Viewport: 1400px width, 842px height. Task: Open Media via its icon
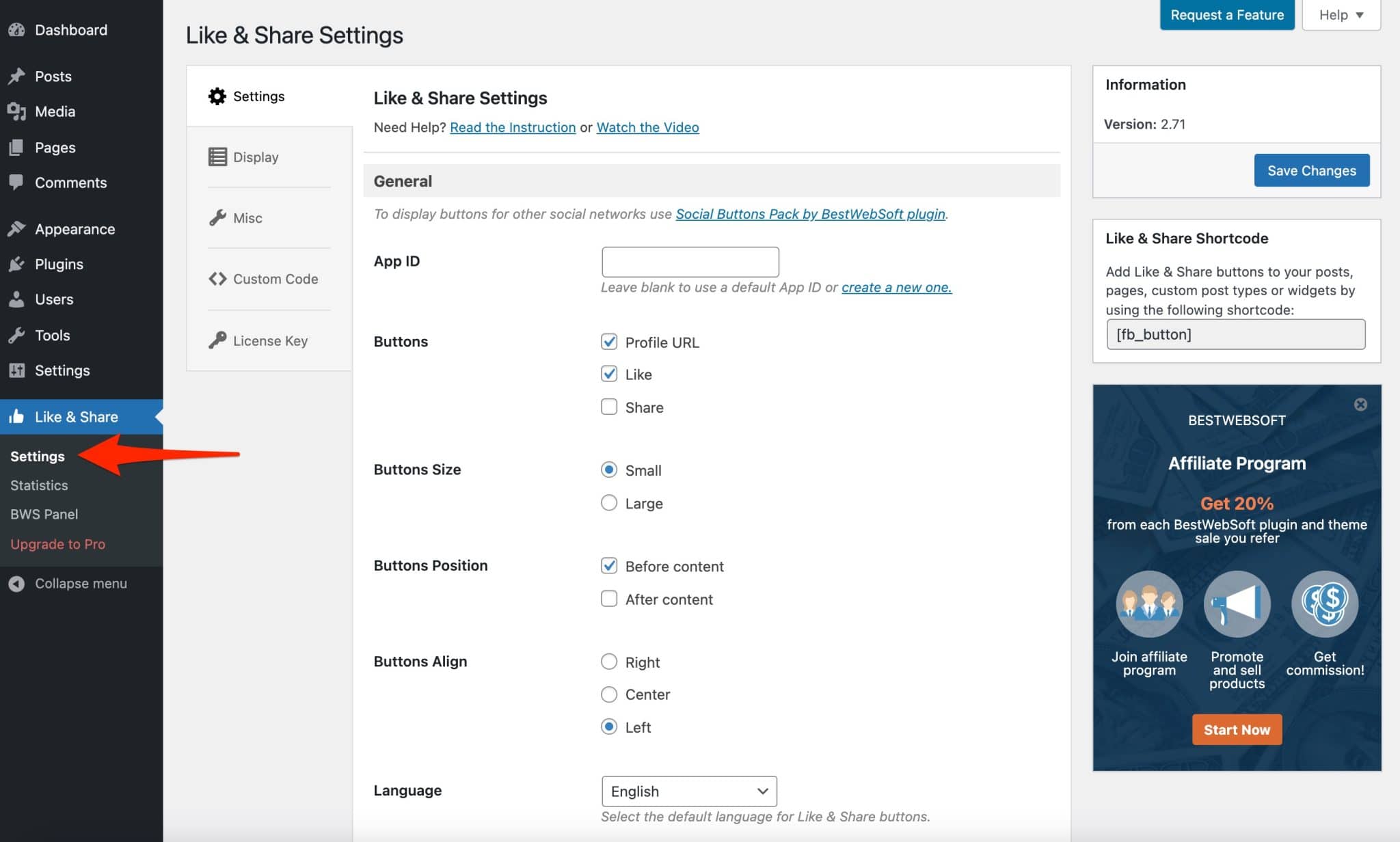click(16, 111)
